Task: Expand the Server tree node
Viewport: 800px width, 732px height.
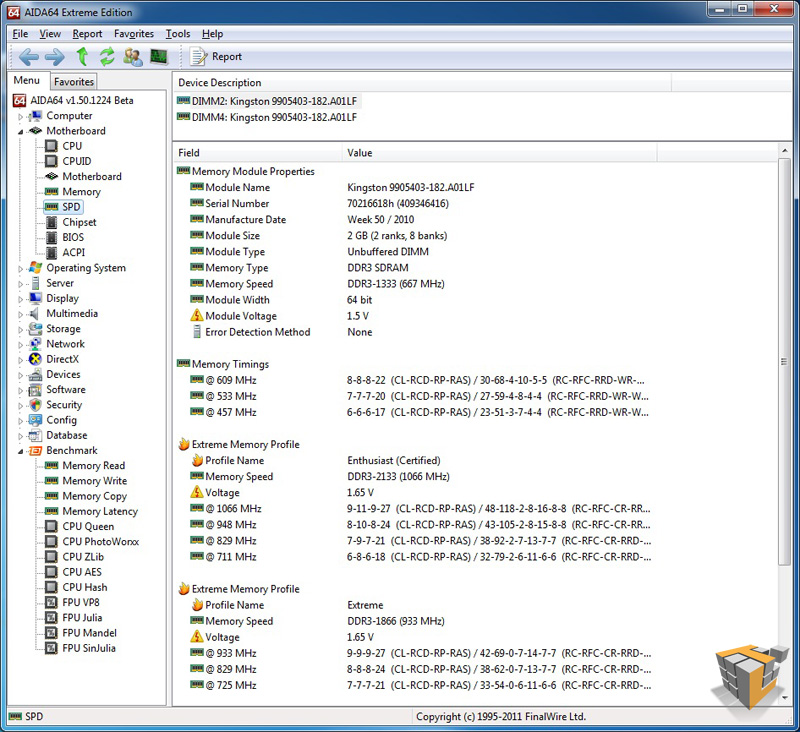Action: [20, 284]
